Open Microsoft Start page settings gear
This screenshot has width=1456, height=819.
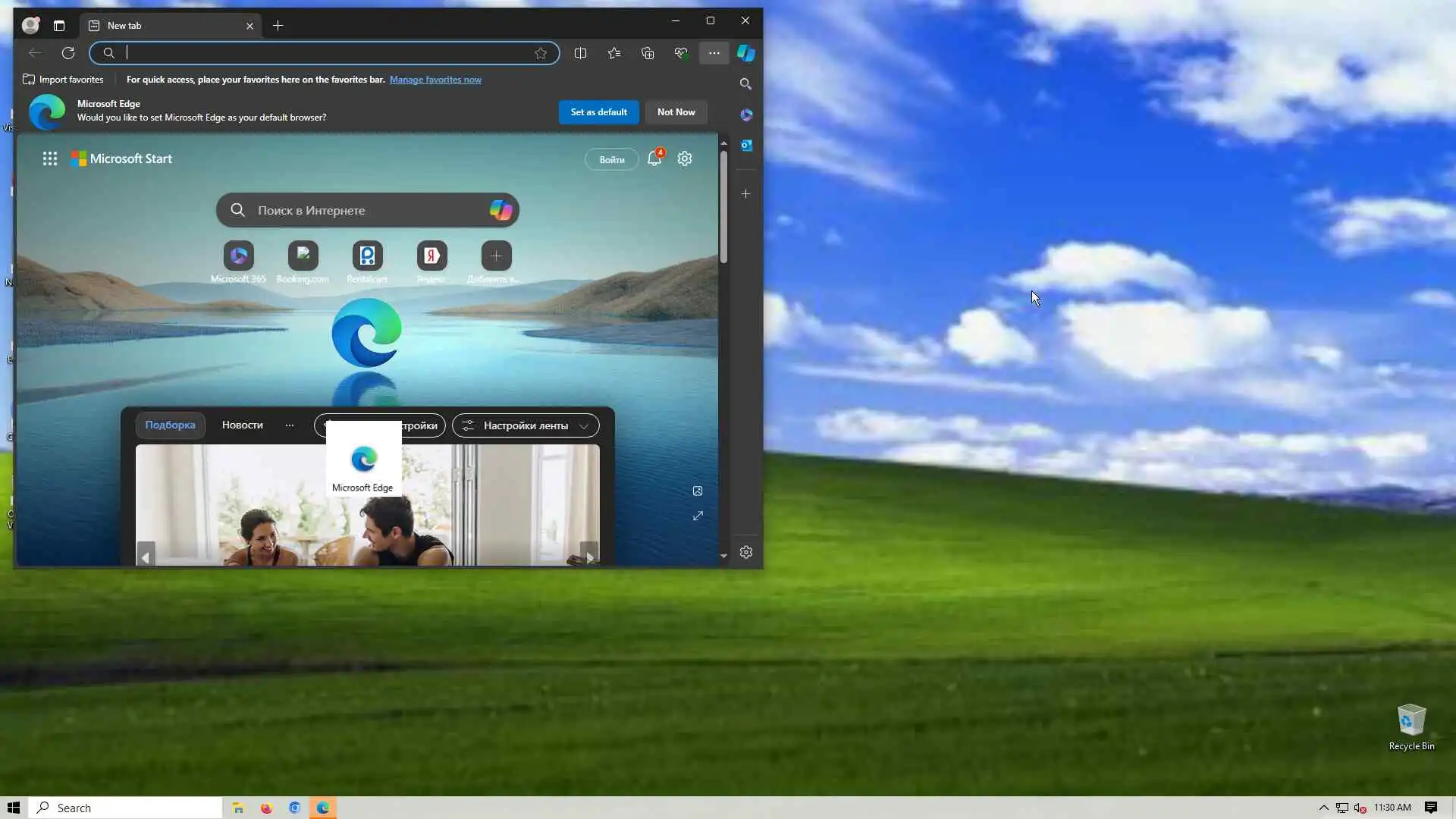685,158
